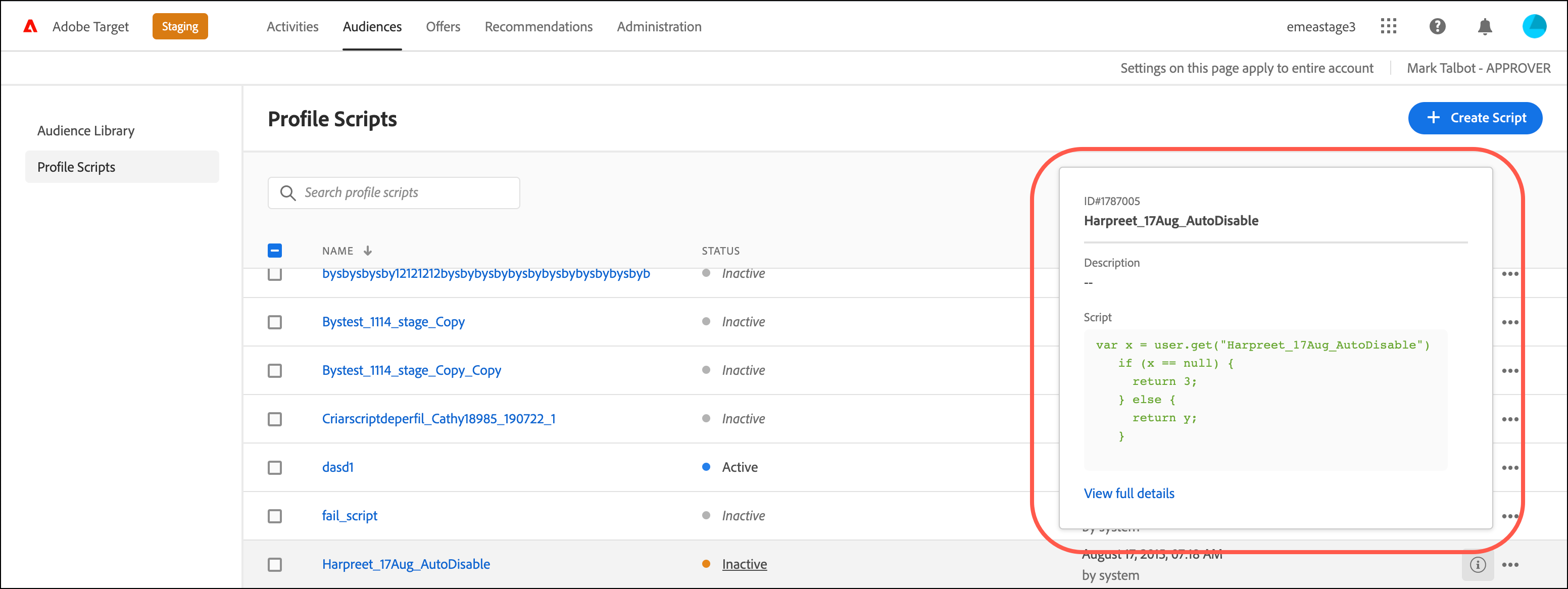
Task: Check the fail_script row checkbox
Action: [x=274, y=516]
